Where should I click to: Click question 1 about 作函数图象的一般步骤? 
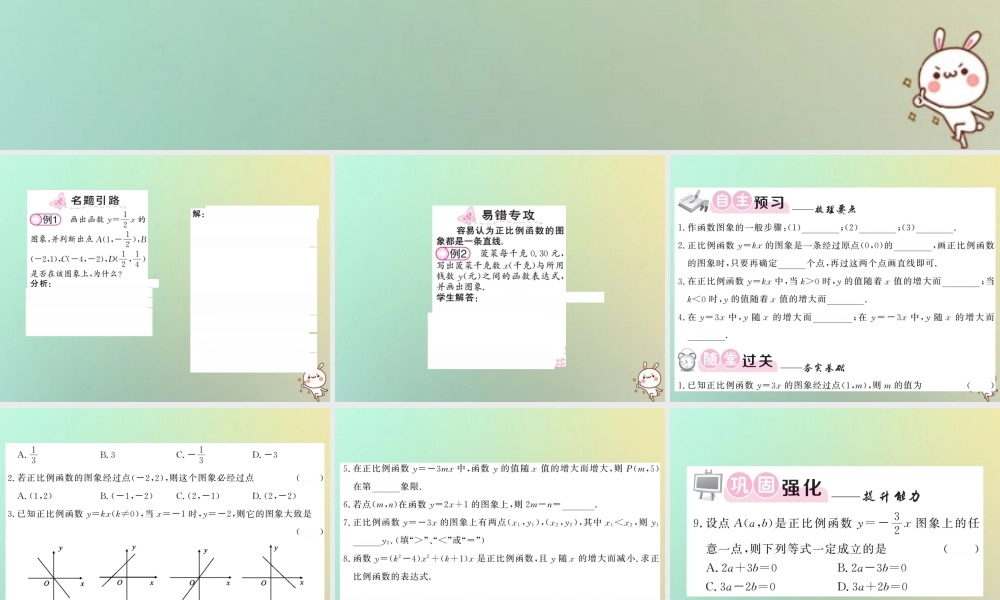click(x=817, y=228)
